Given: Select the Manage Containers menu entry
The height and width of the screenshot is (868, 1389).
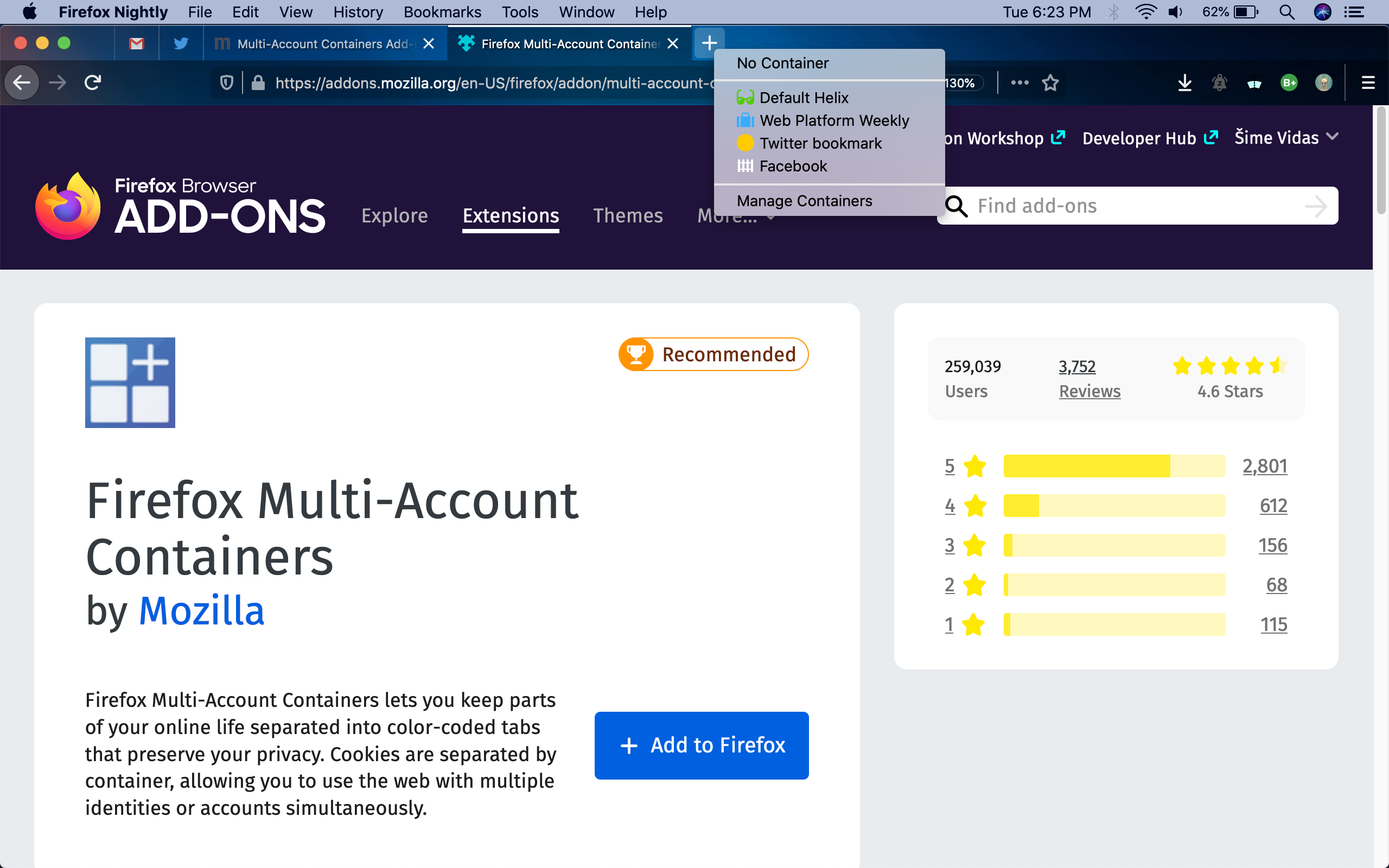Looking at the screenshot, I should click(x=804, y=201).
